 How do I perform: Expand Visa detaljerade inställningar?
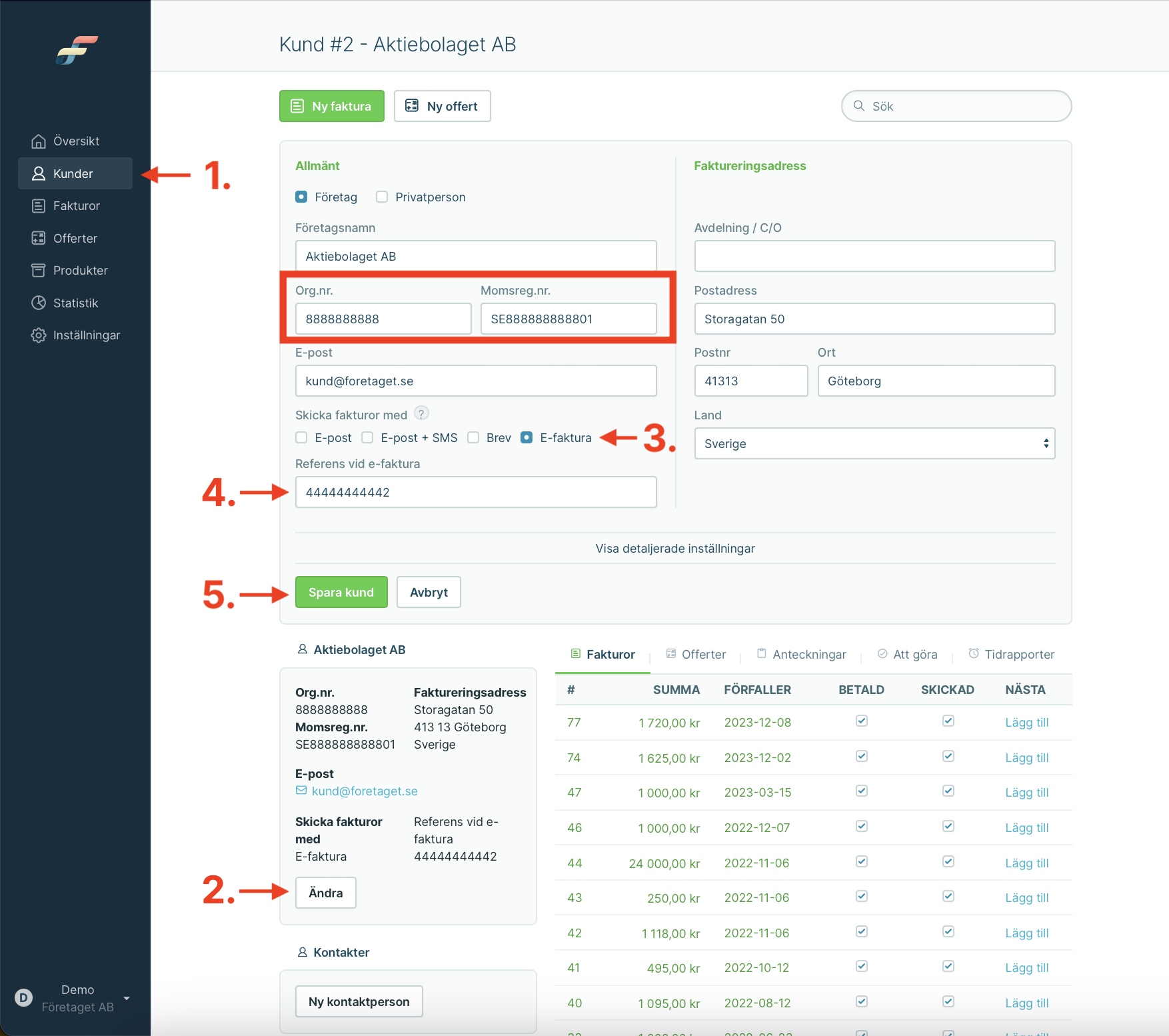(675, 549)
